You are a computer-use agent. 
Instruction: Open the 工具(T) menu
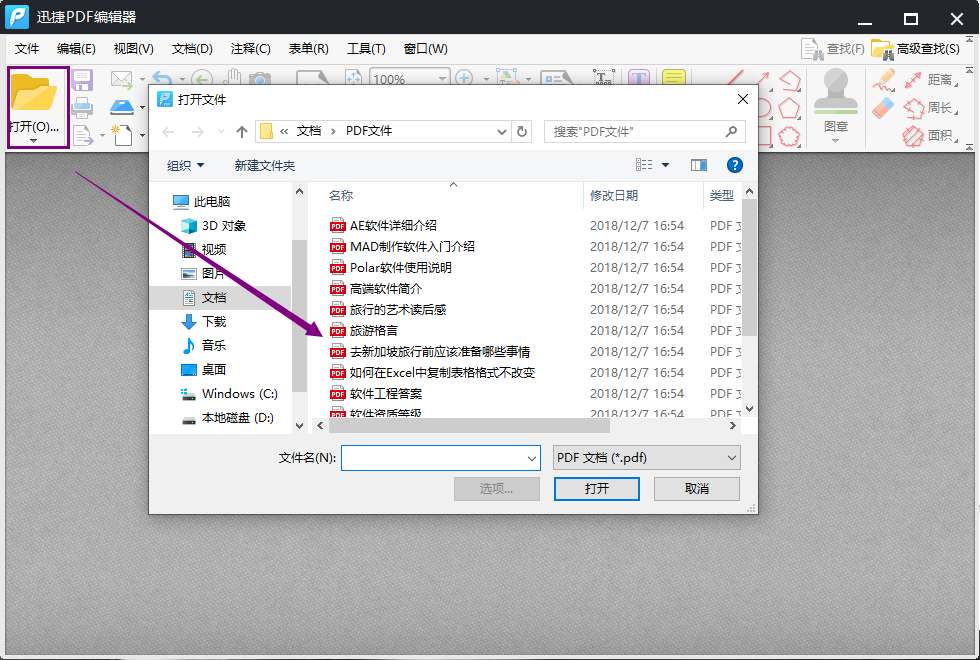366,48
